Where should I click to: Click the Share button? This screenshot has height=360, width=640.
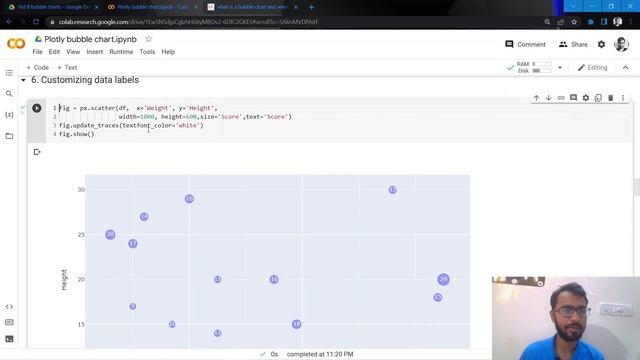click(x=573, y=44)
